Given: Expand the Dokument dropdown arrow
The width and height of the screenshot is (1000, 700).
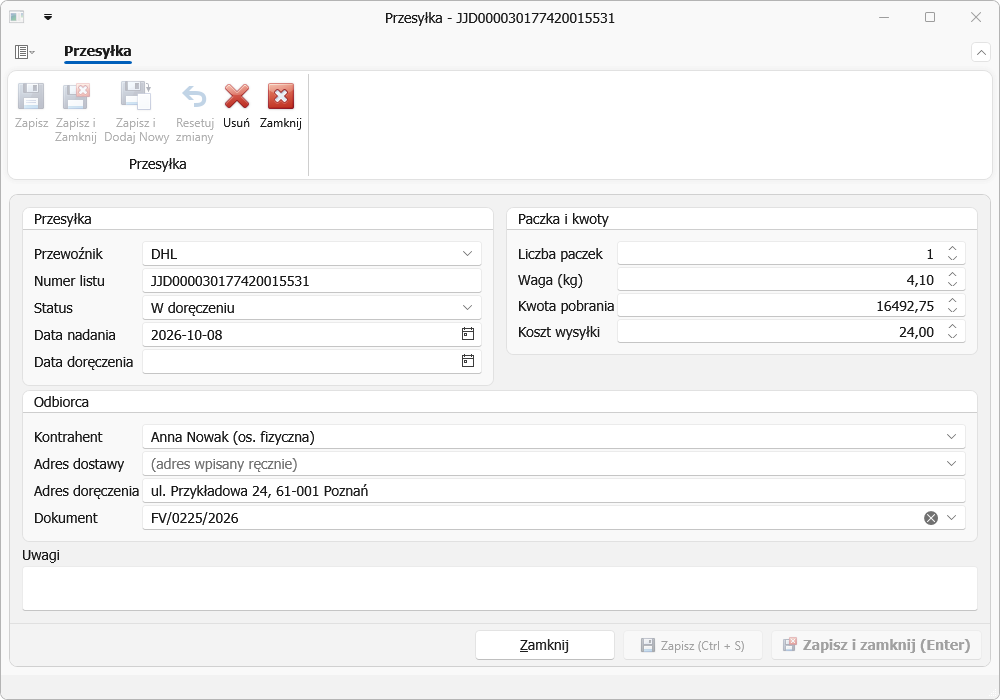Looking at the screenshot, I should coord(951,518).
